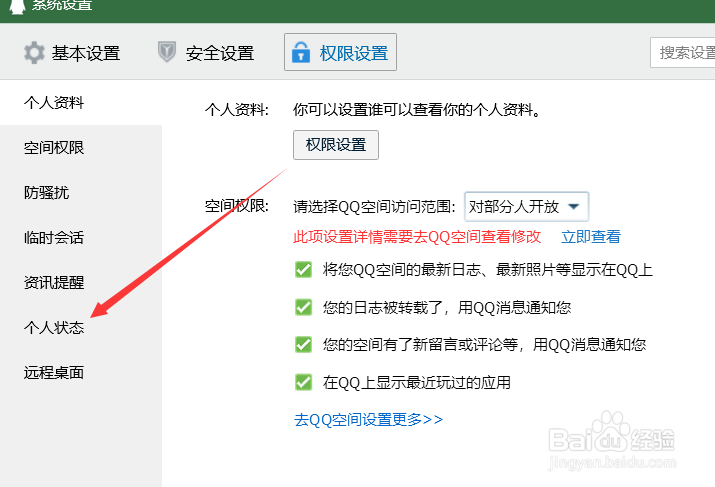Click the 请选择QQ空间访问范围 label

click(374, 207)
